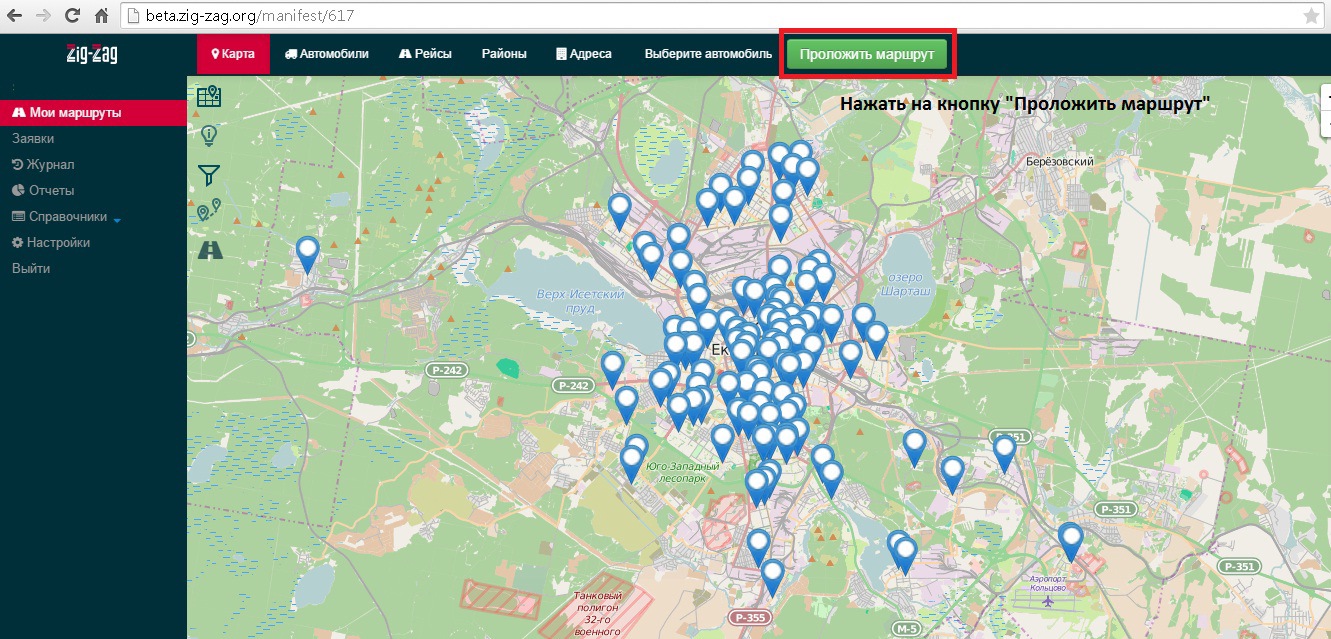Click the Zig-Zag logo
Viewport: 1331px width, 639px height.
[x=92, y=54]
